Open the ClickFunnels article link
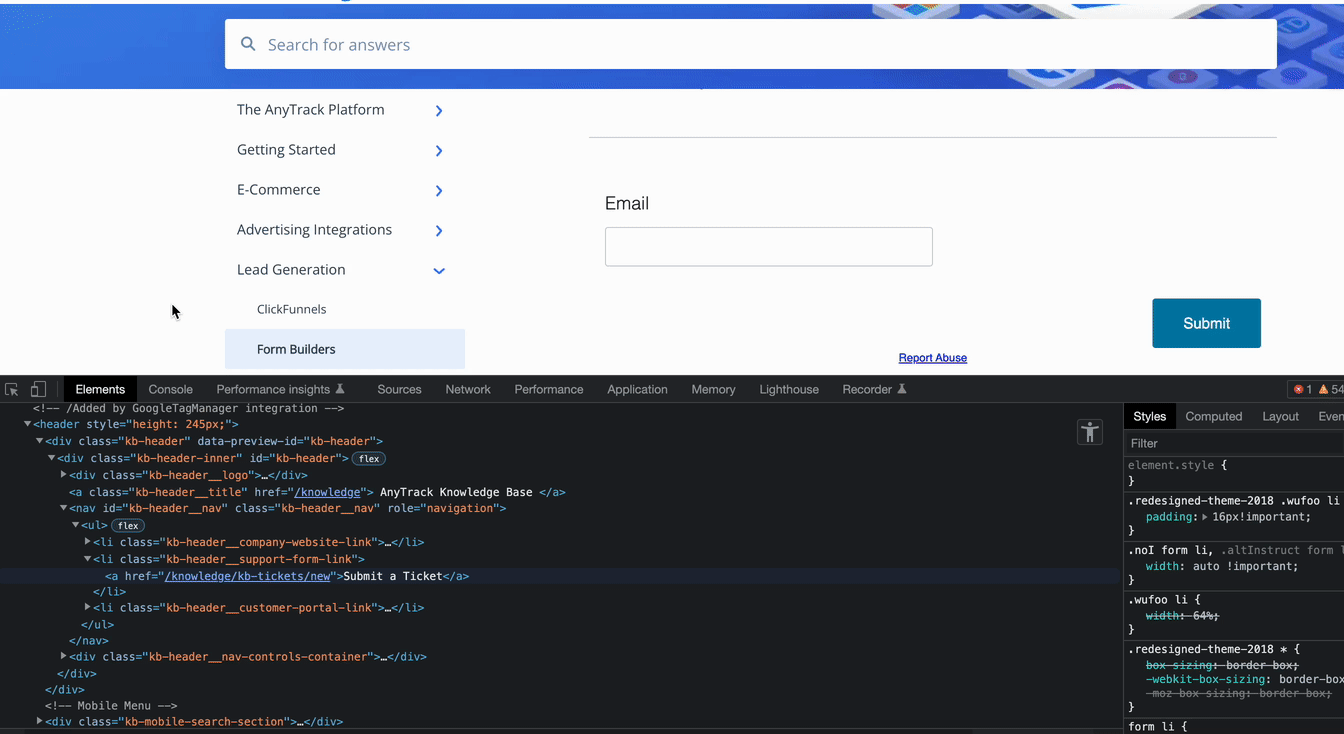 (x=291, y=309)
